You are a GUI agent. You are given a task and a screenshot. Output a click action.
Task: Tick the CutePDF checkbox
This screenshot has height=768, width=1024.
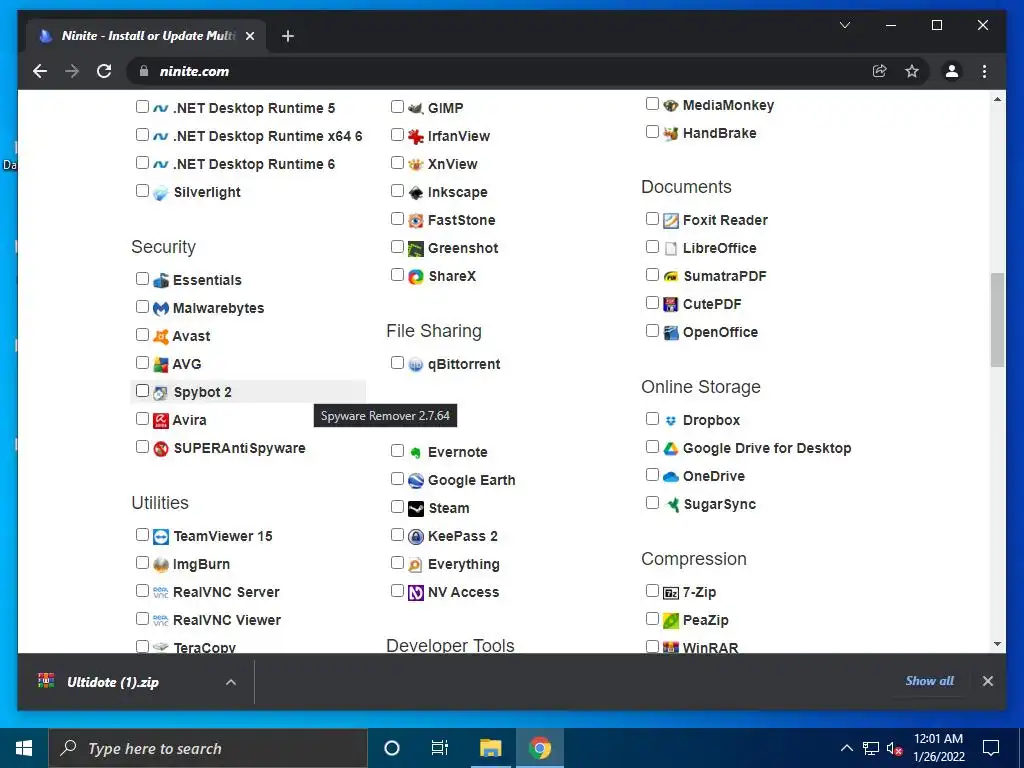tap(652, 302)
